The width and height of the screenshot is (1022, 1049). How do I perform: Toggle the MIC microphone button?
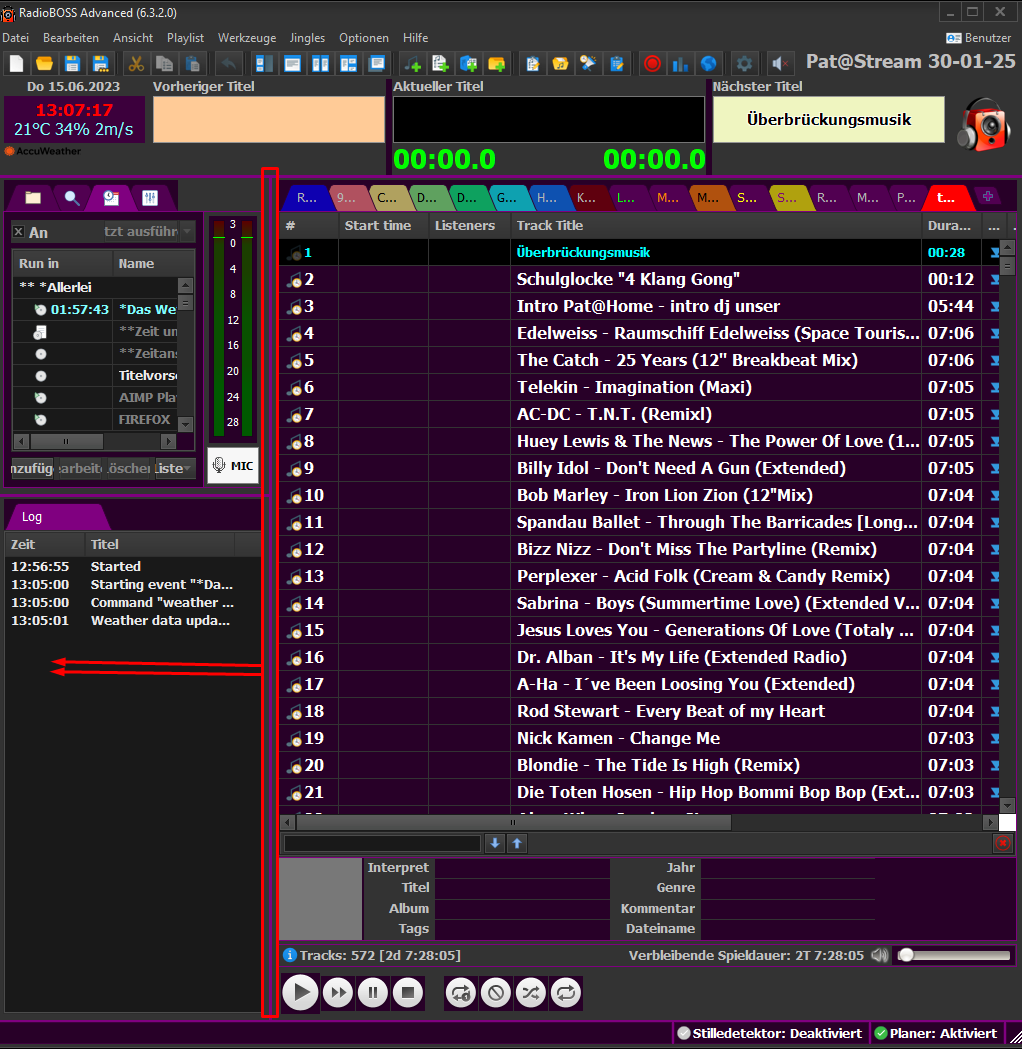[233, 465]
